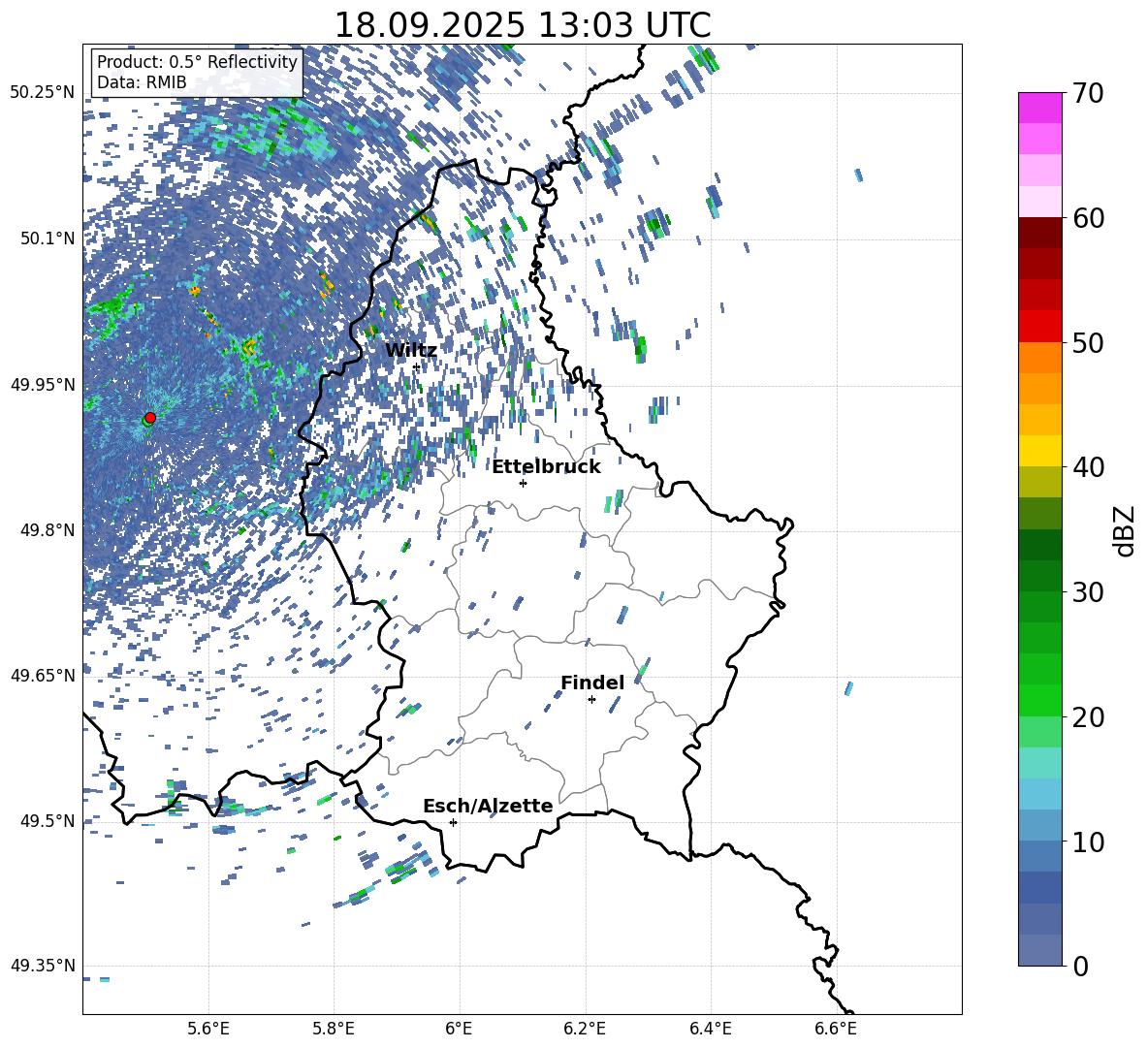
Task: Click the 5.8°E longitude label
Action: pos(334,1029)
